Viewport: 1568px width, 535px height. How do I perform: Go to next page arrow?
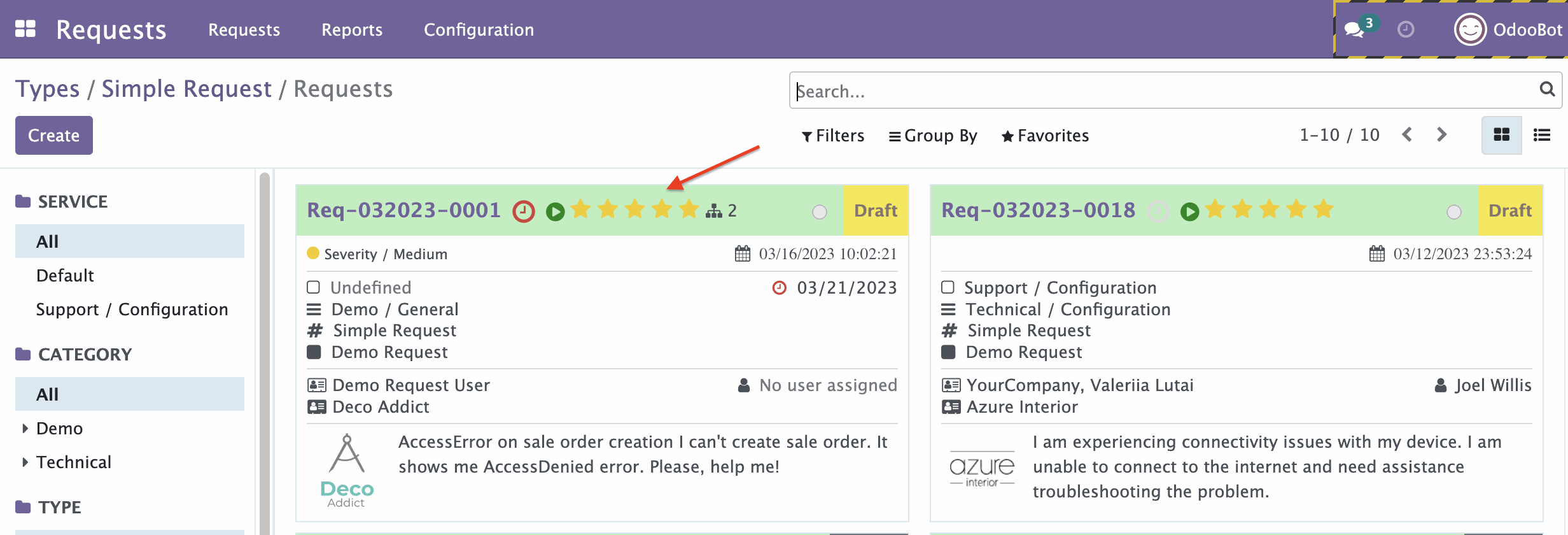[x=1442, y=135]
